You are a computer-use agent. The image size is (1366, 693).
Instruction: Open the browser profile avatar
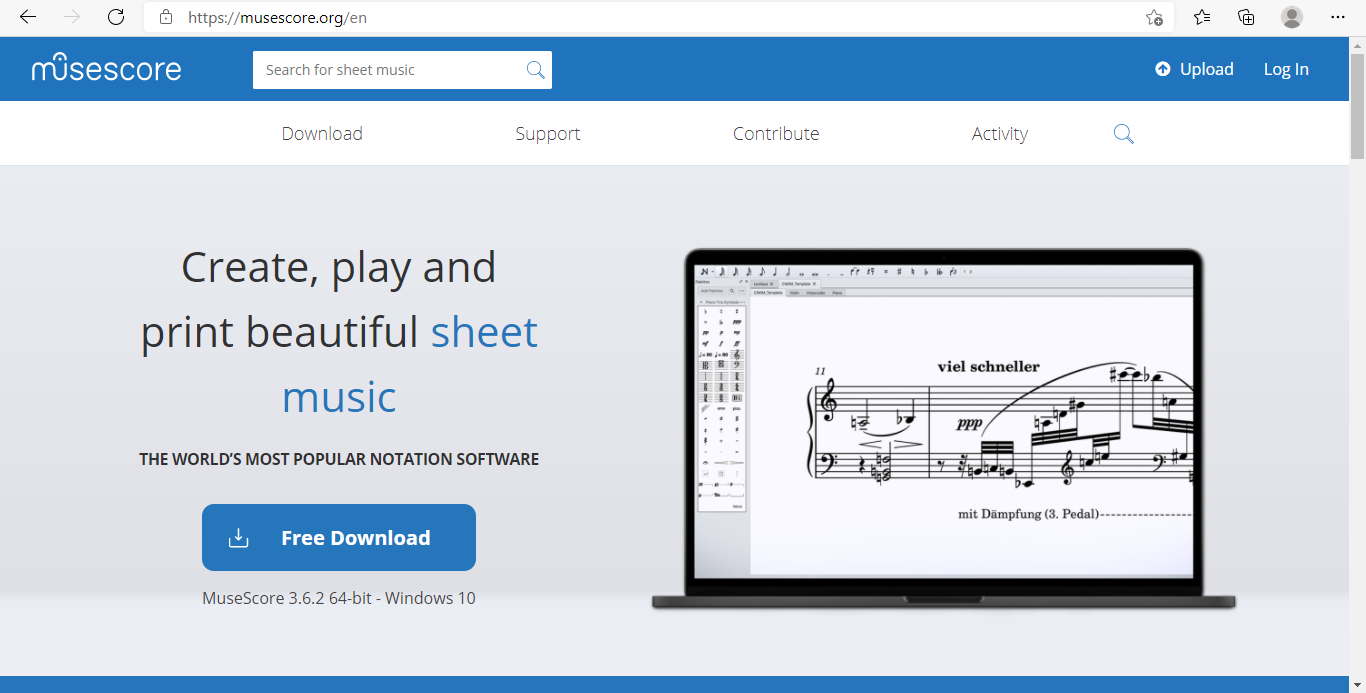coord(1292,17)
